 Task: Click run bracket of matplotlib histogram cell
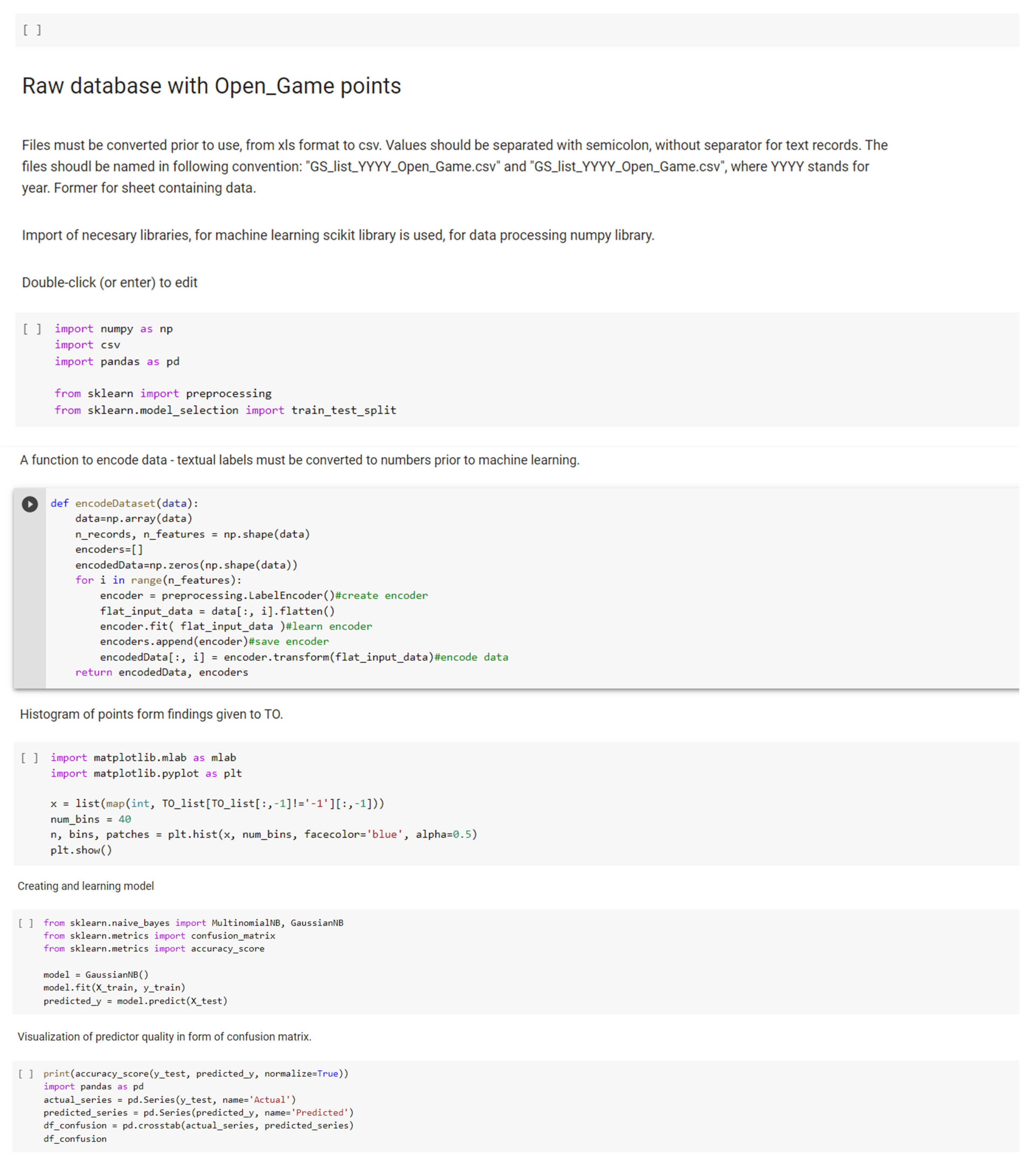29,758
